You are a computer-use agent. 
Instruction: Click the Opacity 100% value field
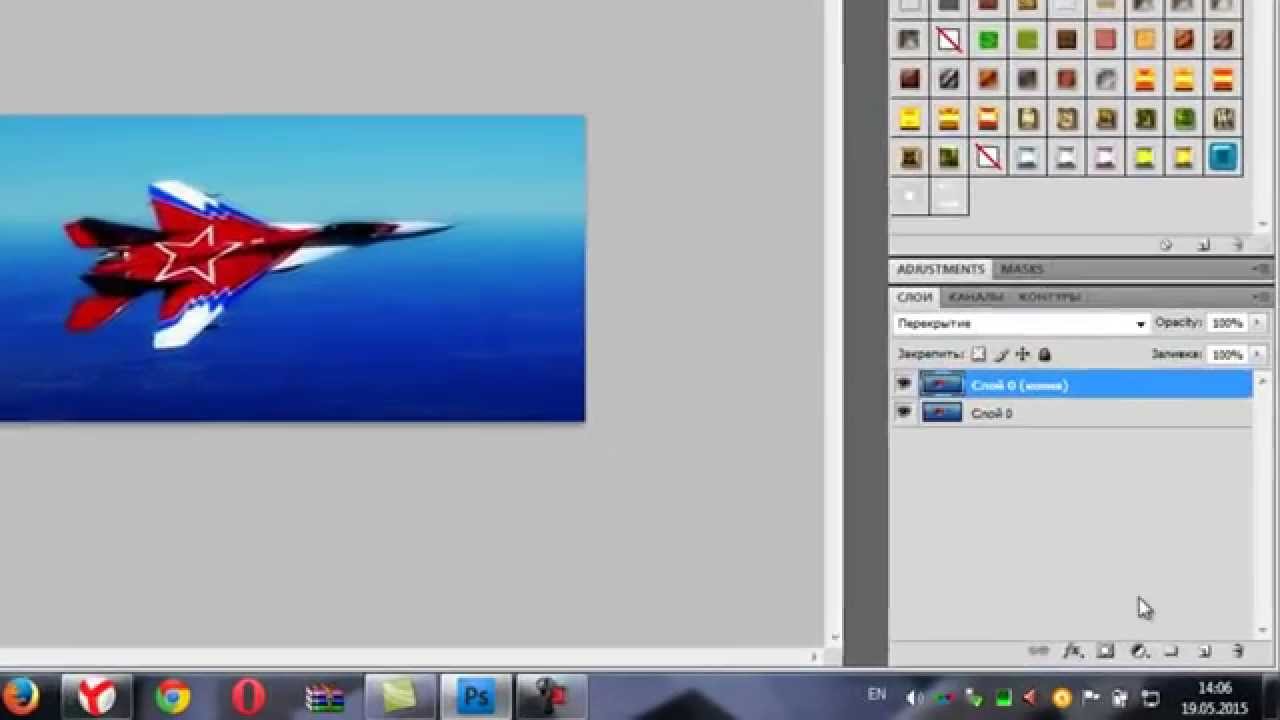[1227, 323]
